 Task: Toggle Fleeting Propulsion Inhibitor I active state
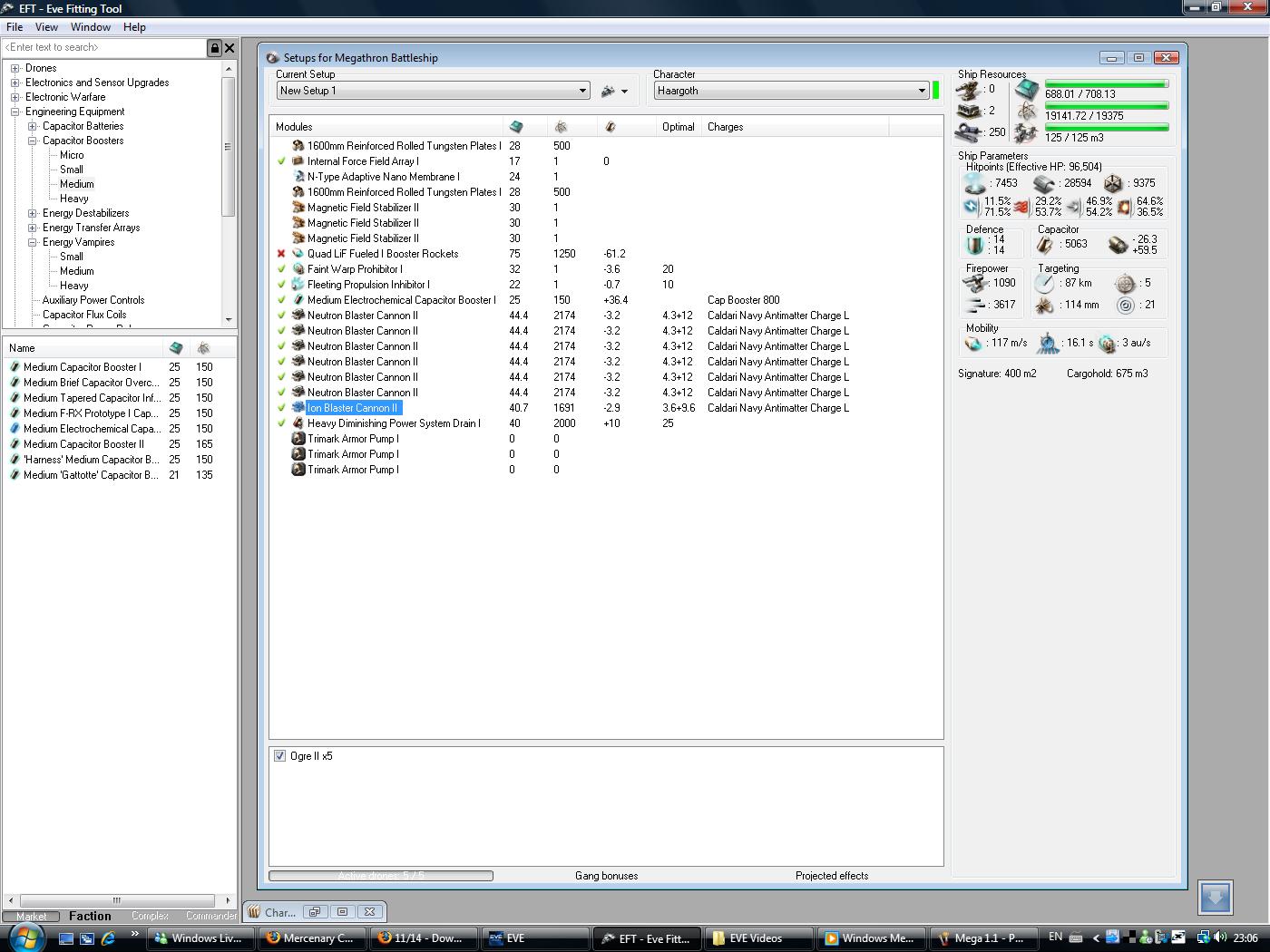pyautogui.click(x=281, y=285)
